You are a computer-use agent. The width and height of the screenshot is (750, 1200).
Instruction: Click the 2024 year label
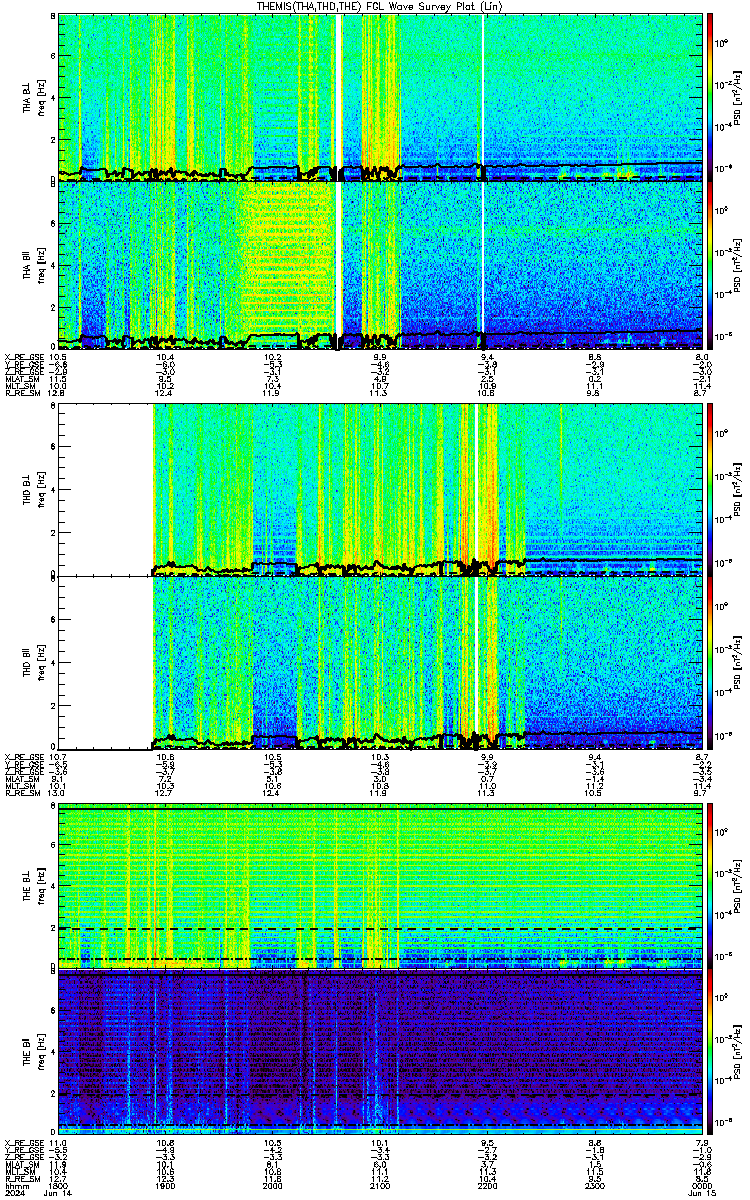click(13, 1193)
